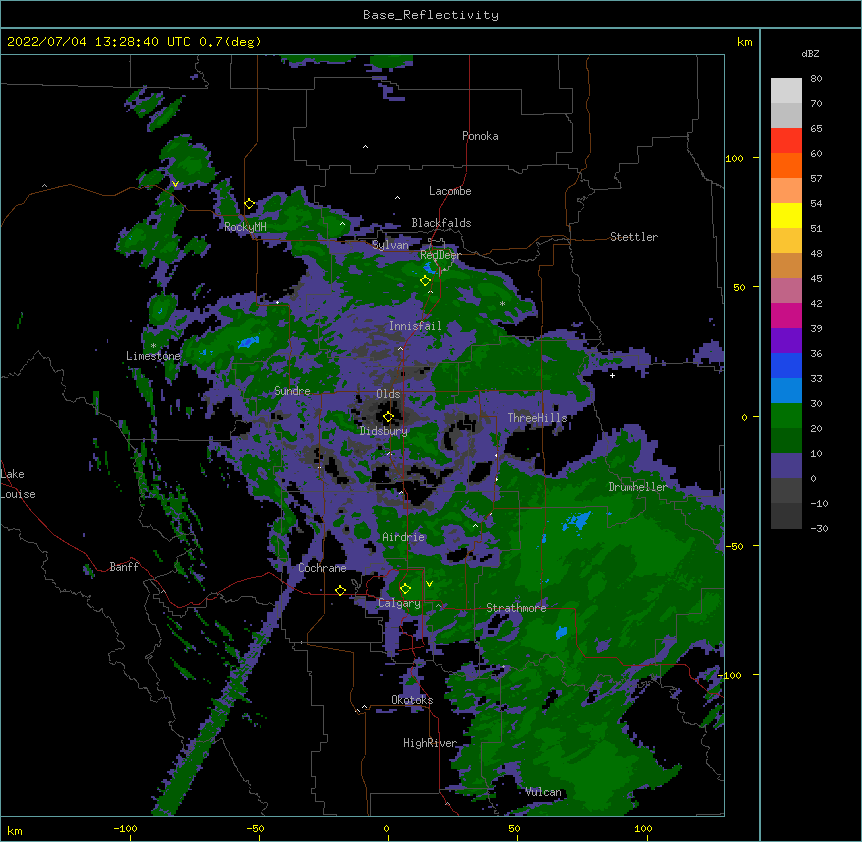The image size is (862, 842).
Task: Click the Sundre label
Action: click(x=292, y=391)
